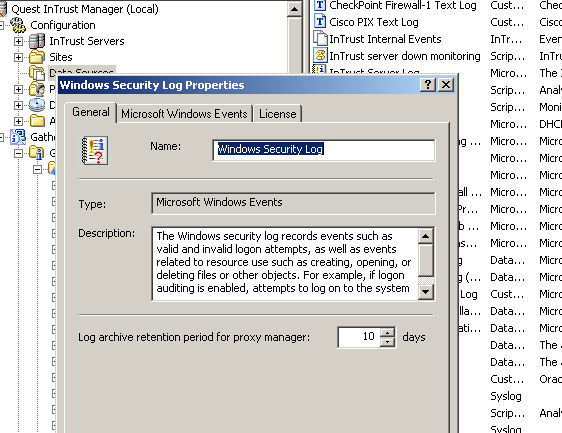Viewport: 562px width, 433px height.
Task: Click the Data Sources folder icon
Action: point(37,73)
